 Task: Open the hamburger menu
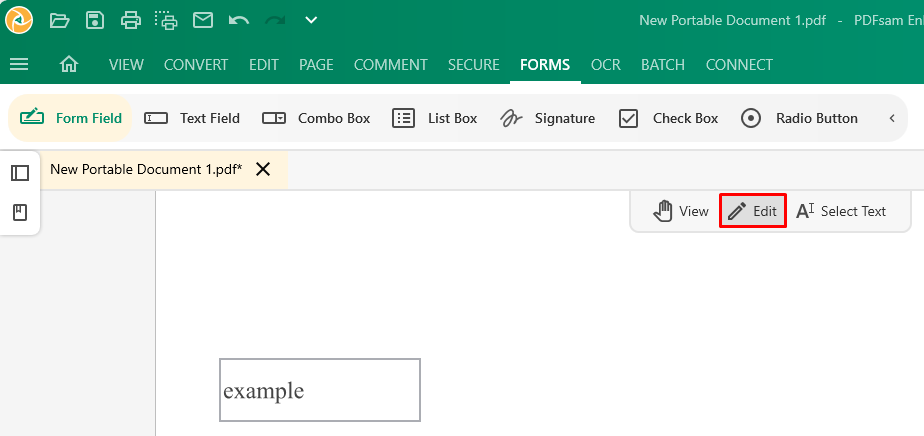pyautogui.click(x=19, y=64)
